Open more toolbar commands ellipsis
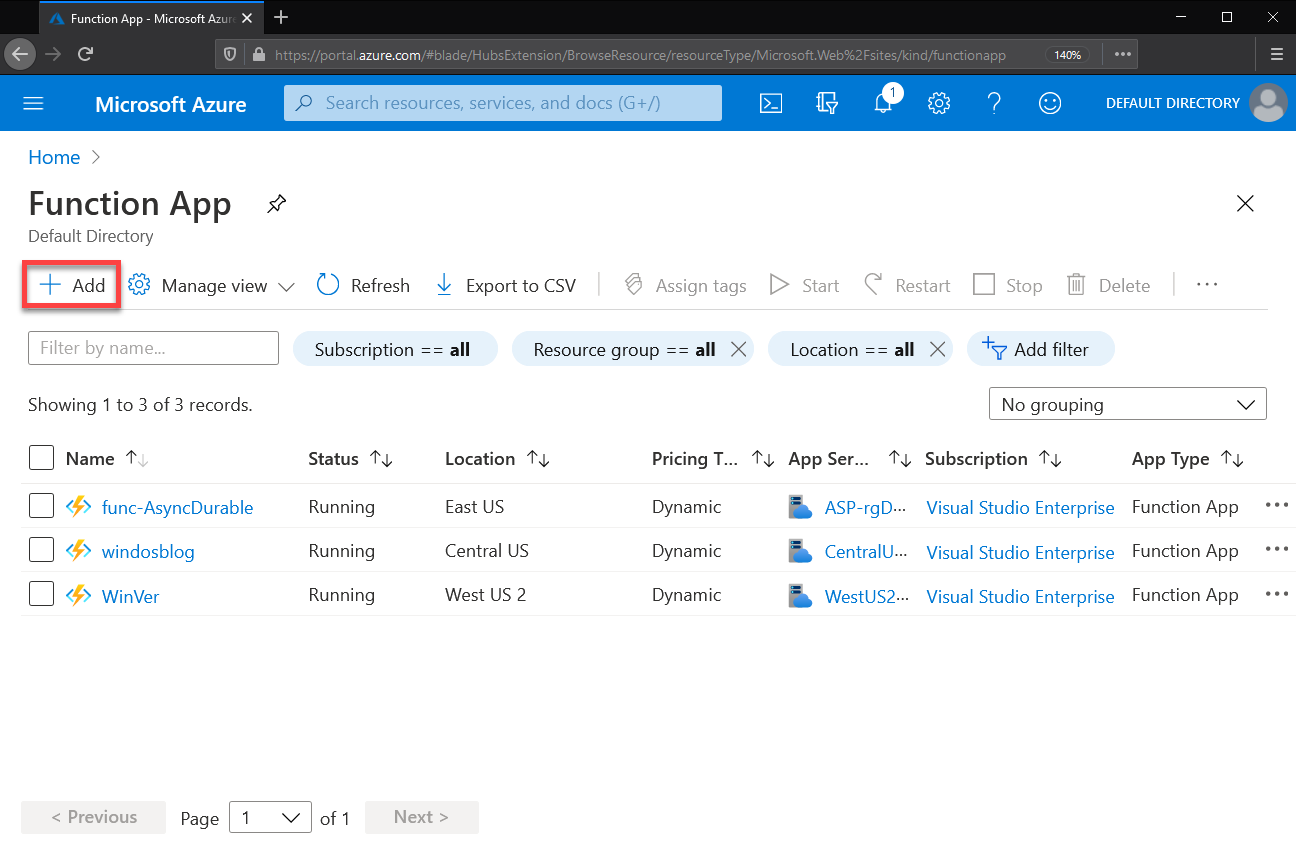 [x=1207, y=285]
